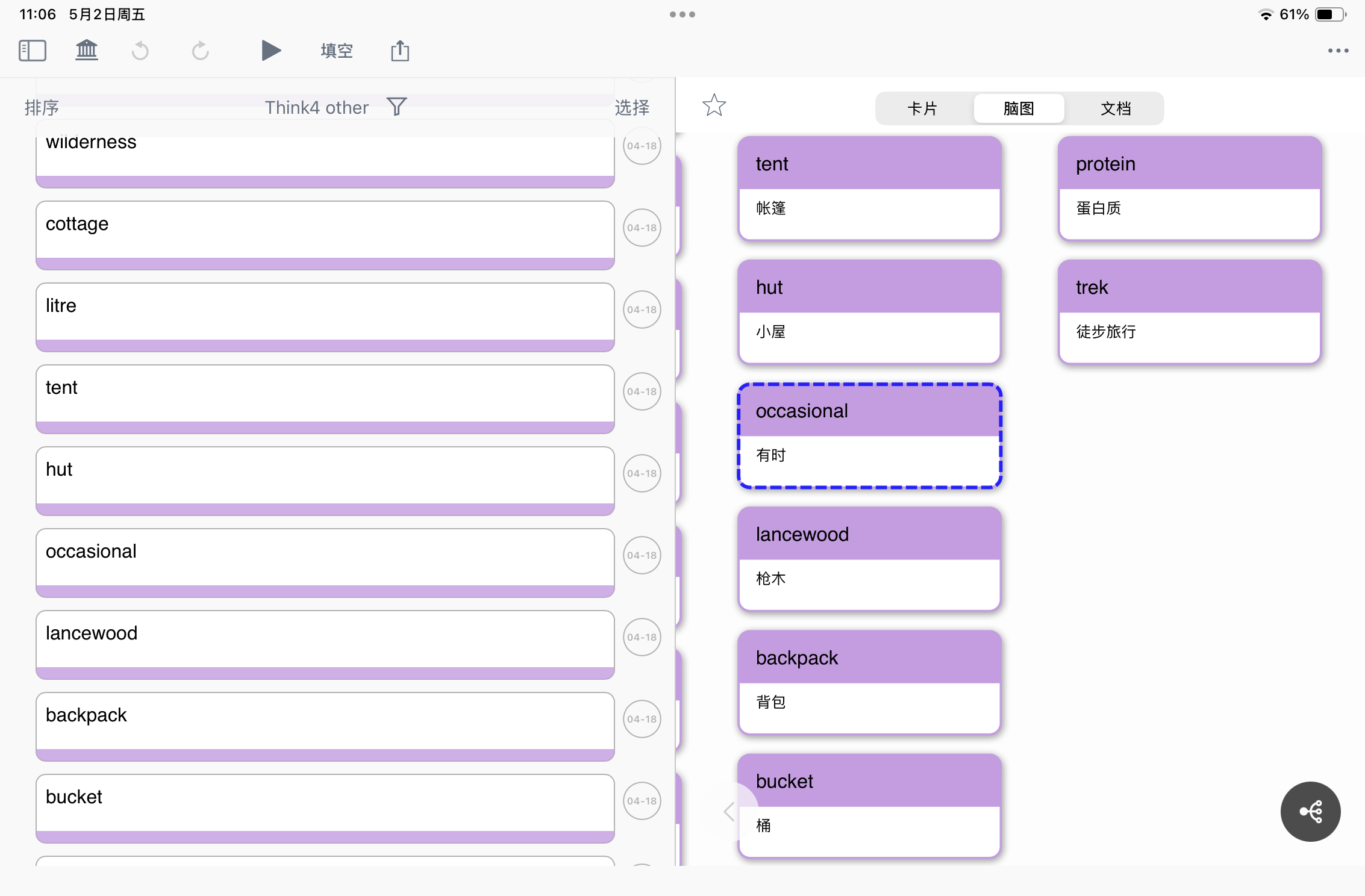Image resolution: width=1365 pixels, height=896 pixels.
Task: Tap the 04-18 date badge beside bucket
Action: pos(642,801)
